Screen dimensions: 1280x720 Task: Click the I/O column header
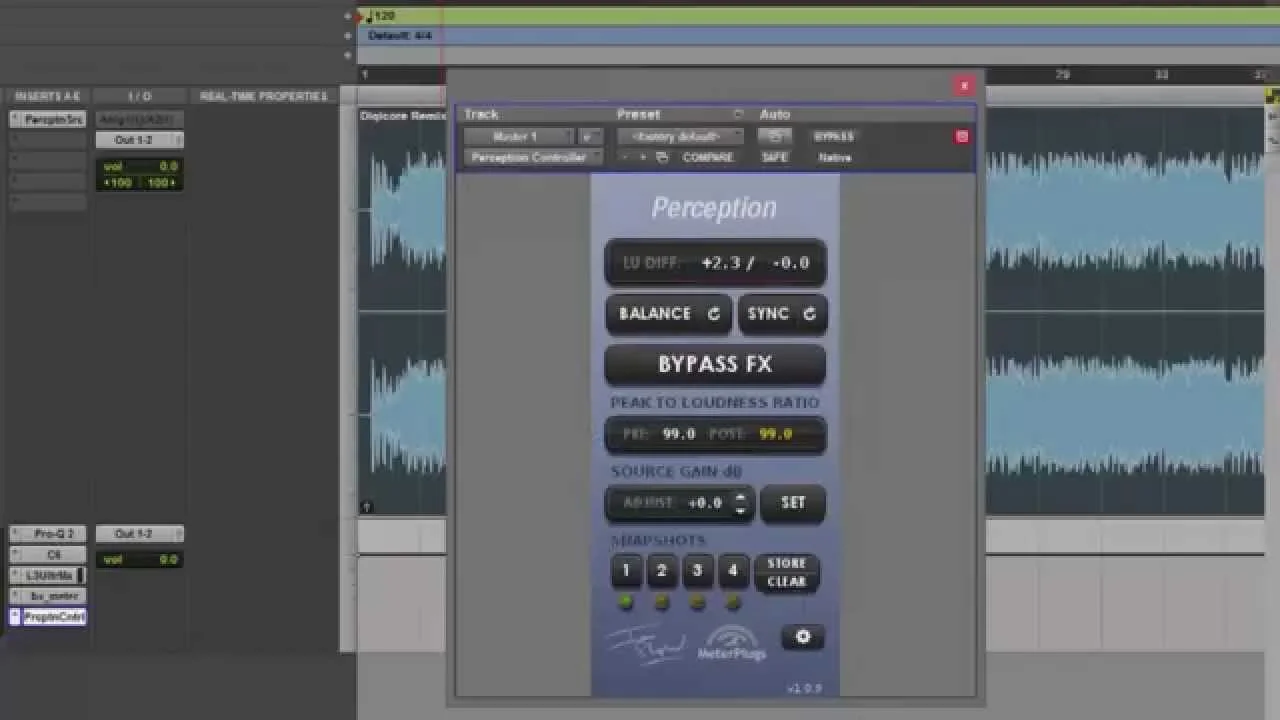pos(140,96)
